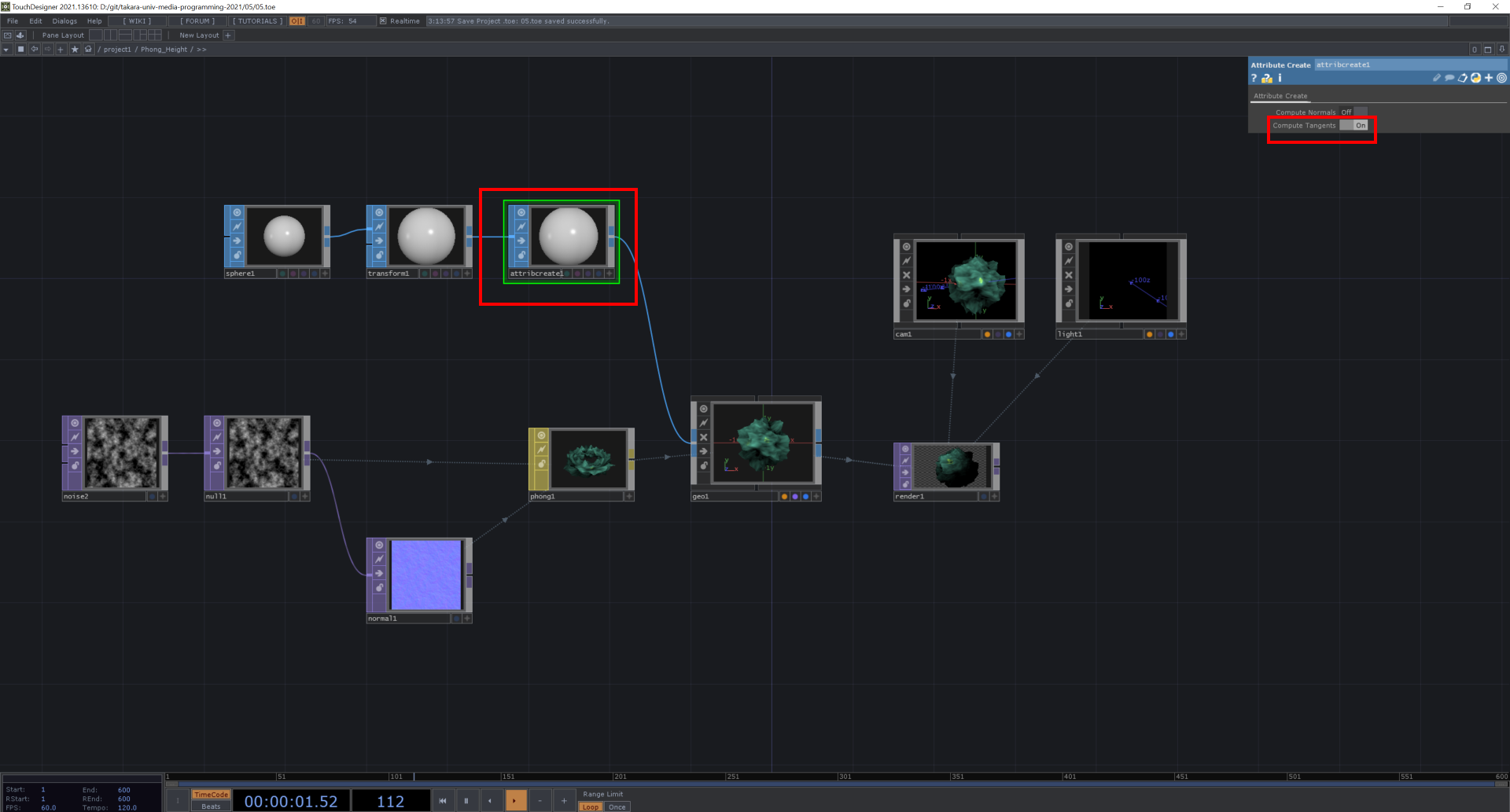Click the operator info 'i' icon
This screenshot has height=812, width=1510.
pos(1280,79)
